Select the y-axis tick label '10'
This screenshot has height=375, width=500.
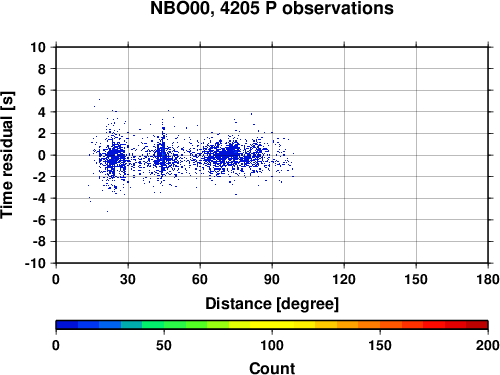coord(38,47)
